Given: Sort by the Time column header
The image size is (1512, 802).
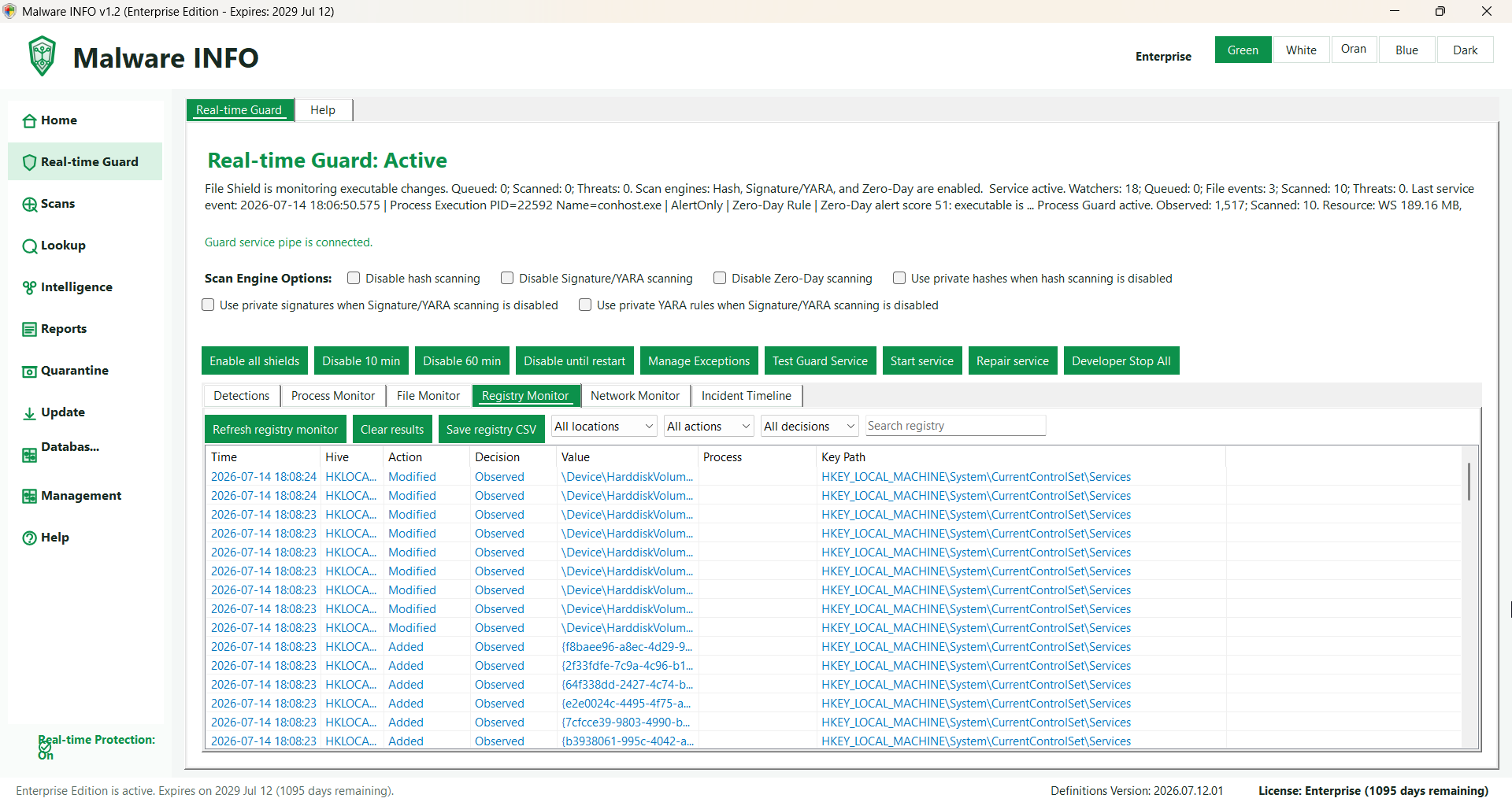Looking at the screenshot, I should (x=262, y=456).
